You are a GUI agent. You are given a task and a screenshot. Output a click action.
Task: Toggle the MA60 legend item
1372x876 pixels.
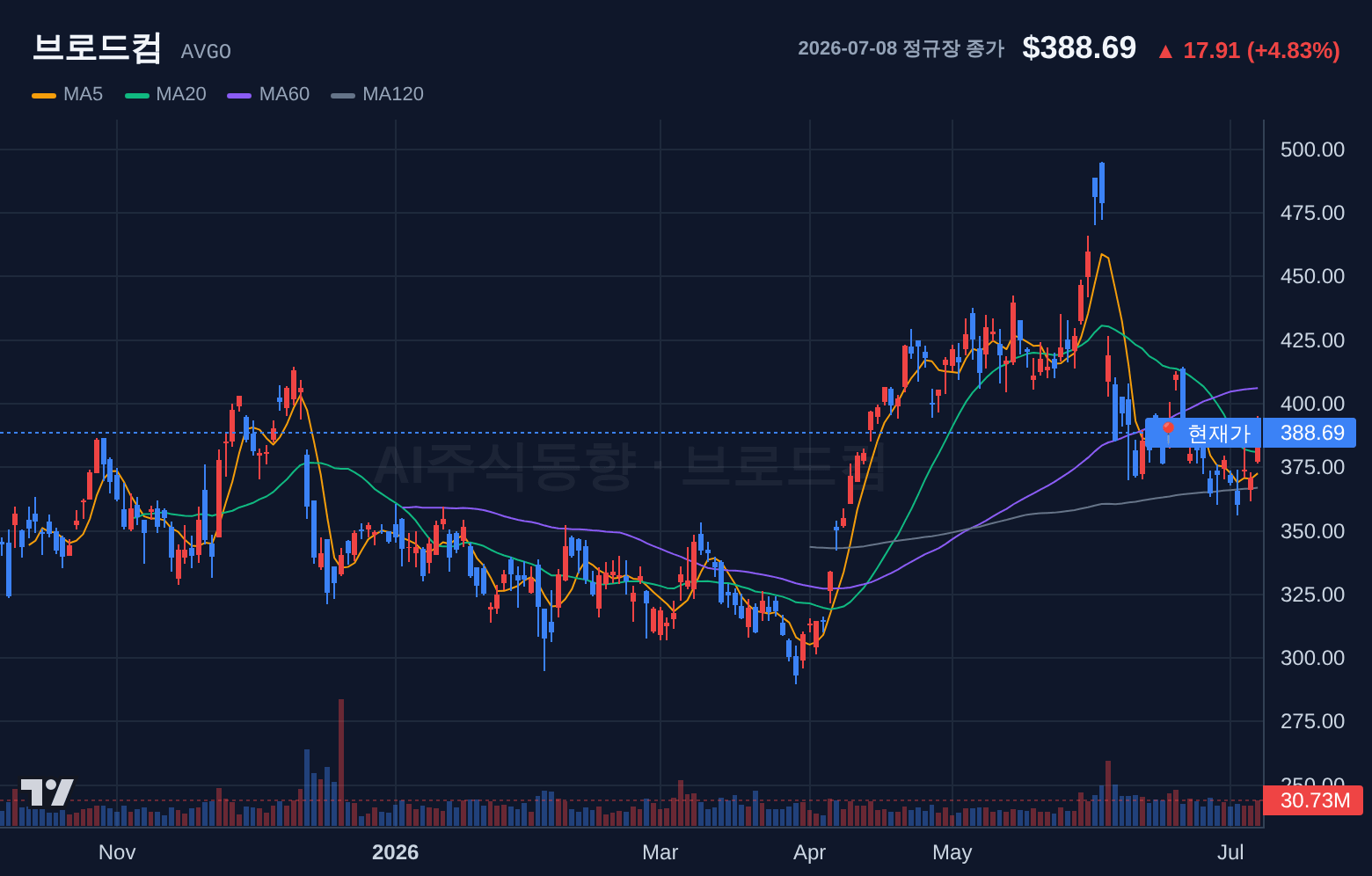point(269,94)
